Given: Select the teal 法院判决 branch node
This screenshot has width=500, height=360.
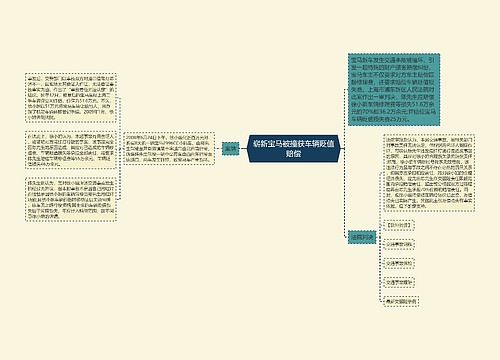Looking at the screenshot, I should tap(362, 237).
